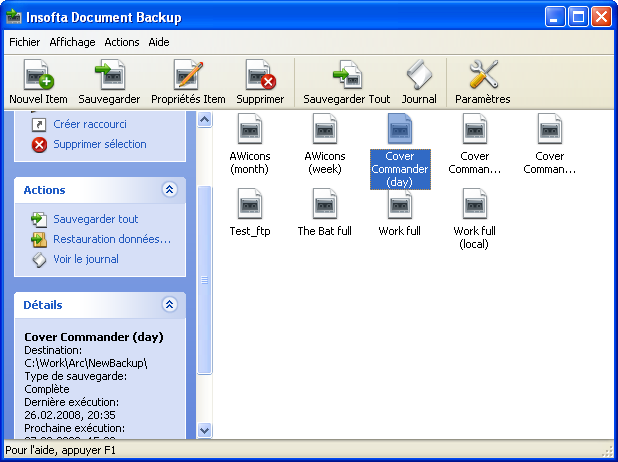Collapse the Détails panel chevron
The height and width of the screenshot is (462, 618).
[169, 304]
